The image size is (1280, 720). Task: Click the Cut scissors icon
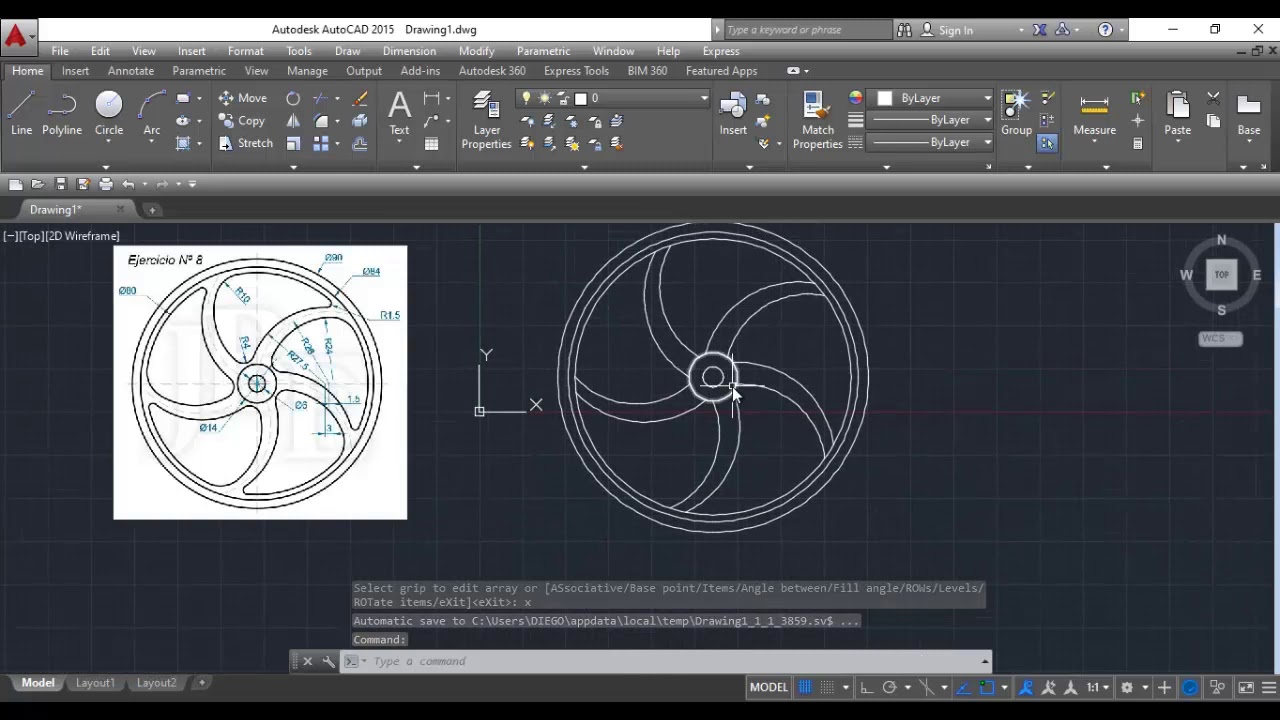1213,98
